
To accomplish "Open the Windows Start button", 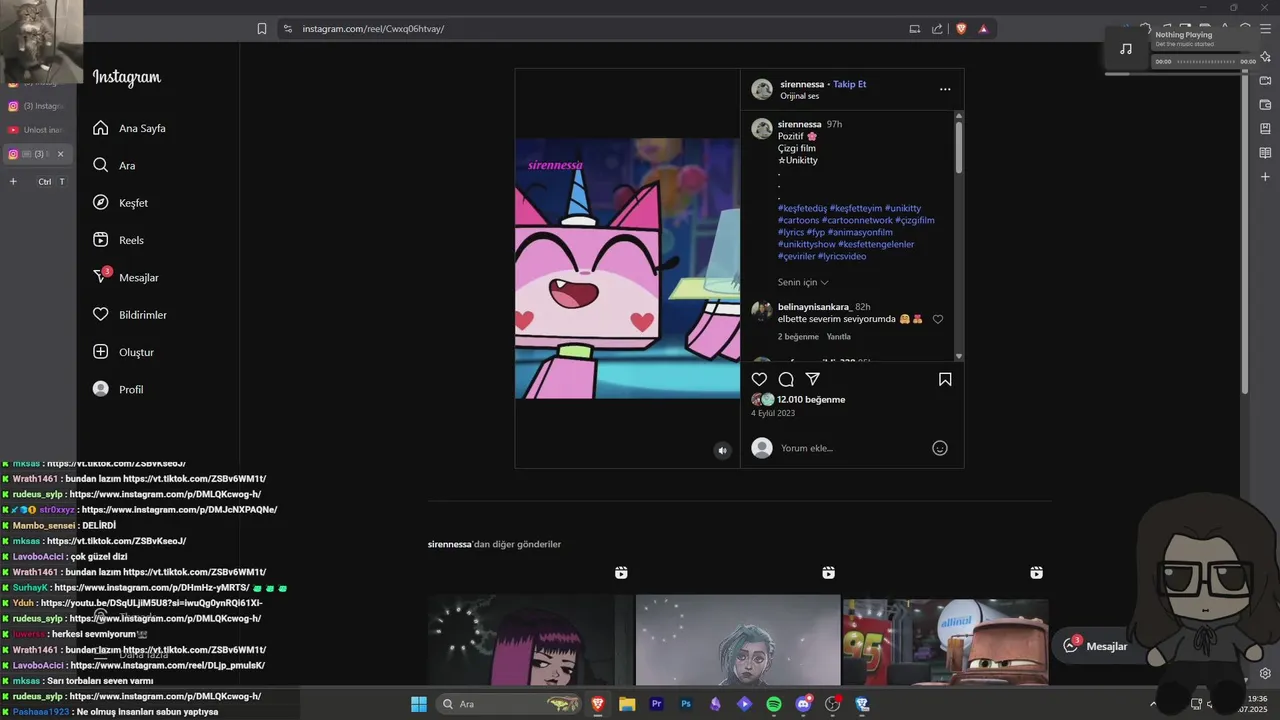I will click(x=419, y=704).
